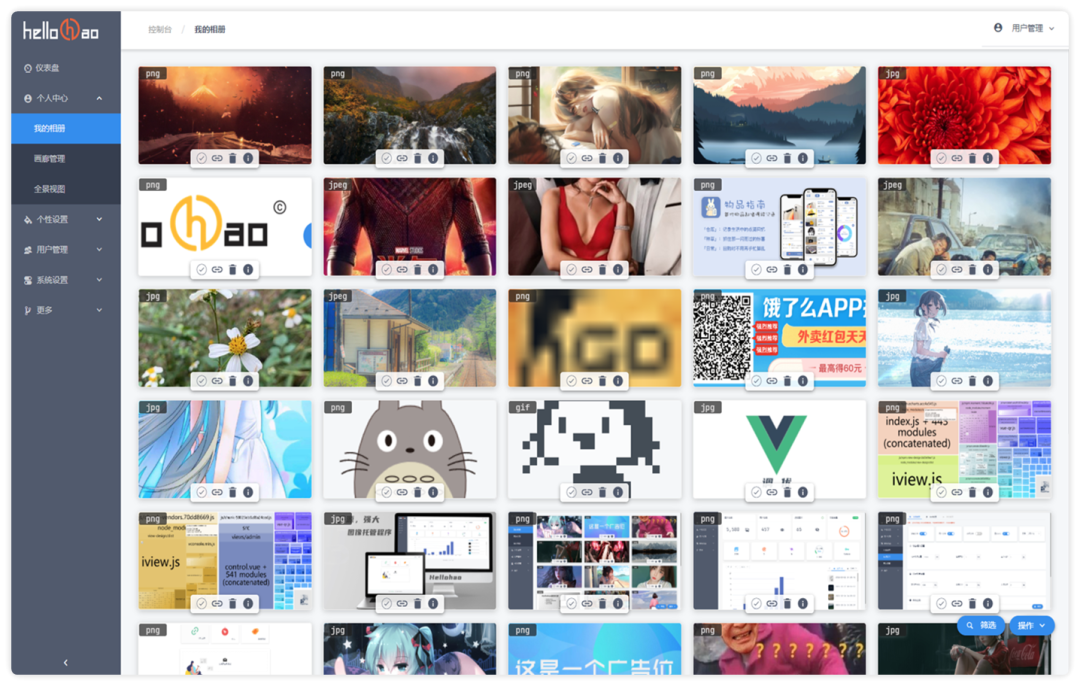Select the anime girl by the sea jpg
The height and width of the screenshot is (686, 1080).
click(x=941, y=381)
